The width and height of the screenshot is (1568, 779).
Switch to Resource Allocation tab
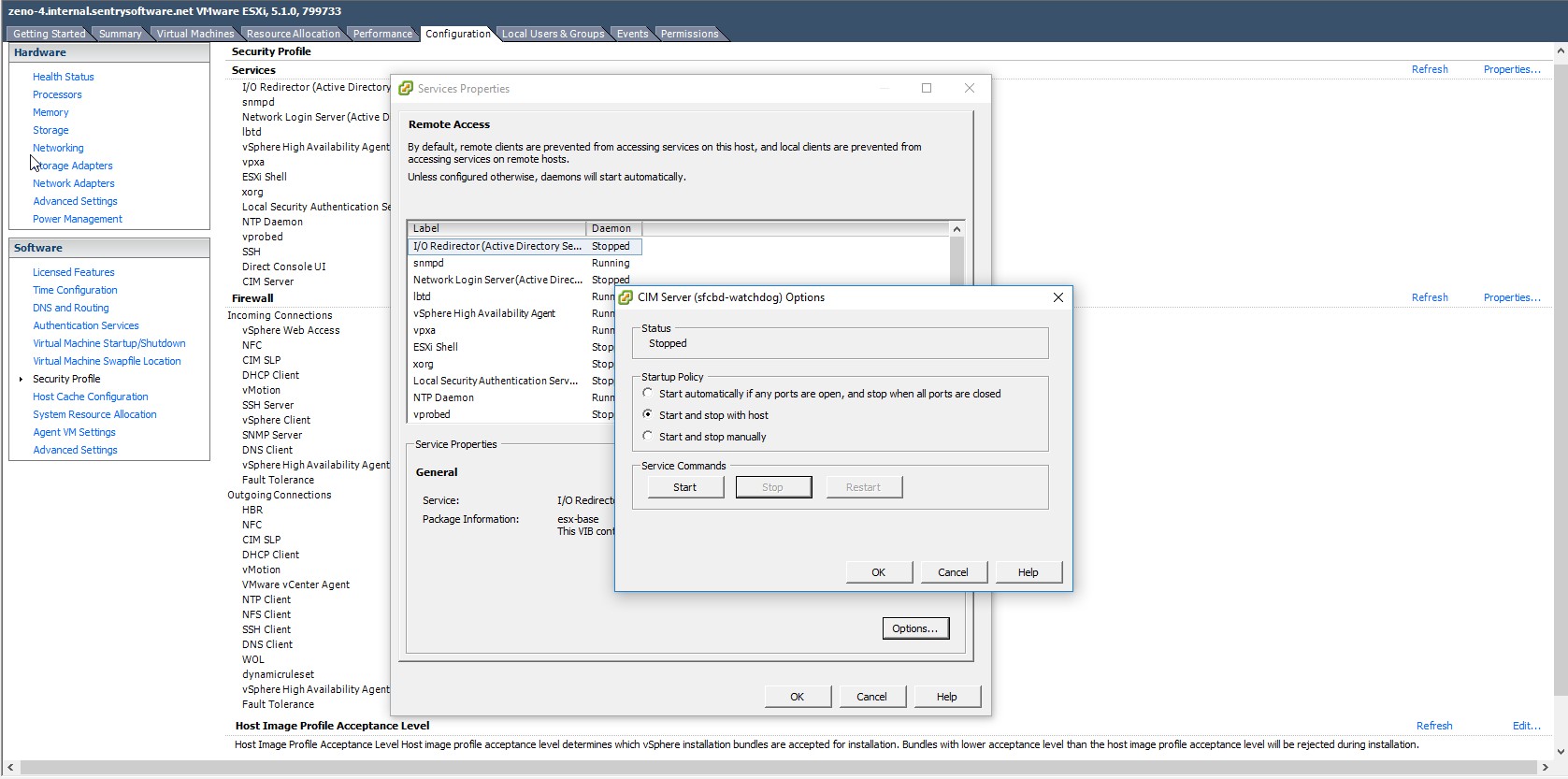click(x=293, y=34)
